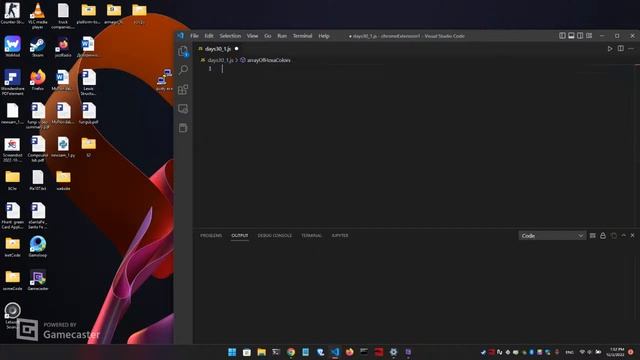Click the ENG language indicator in tray
Screen dimensions: 640x360
click(x=569, y=352)
